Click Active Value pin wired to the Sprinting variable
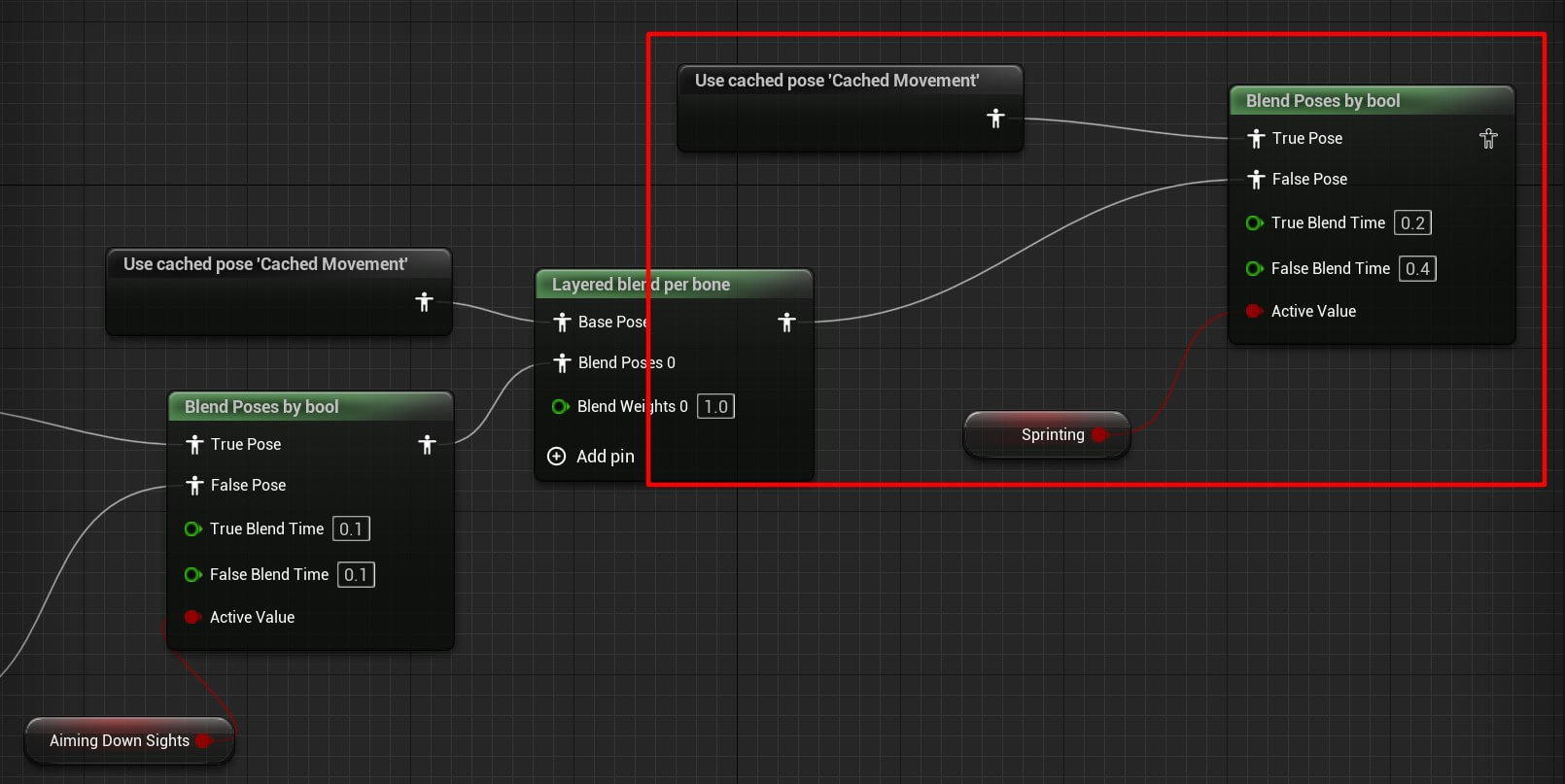The height and width of the screenshot is (784, 1565). [x=1254, y=311]
